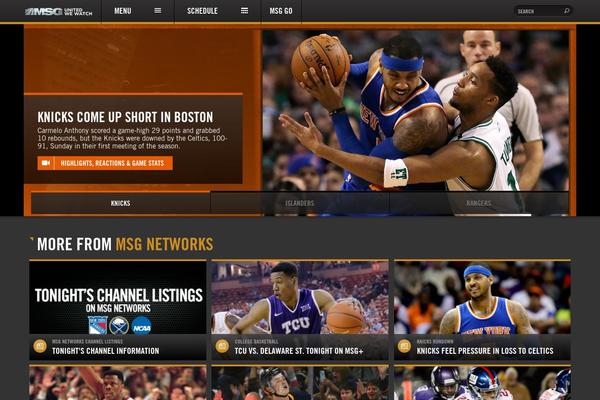The width and height of the screenshot is (600, 400).
Task: Open the hockey player thumbnail in bottom row
Action: 300,383
